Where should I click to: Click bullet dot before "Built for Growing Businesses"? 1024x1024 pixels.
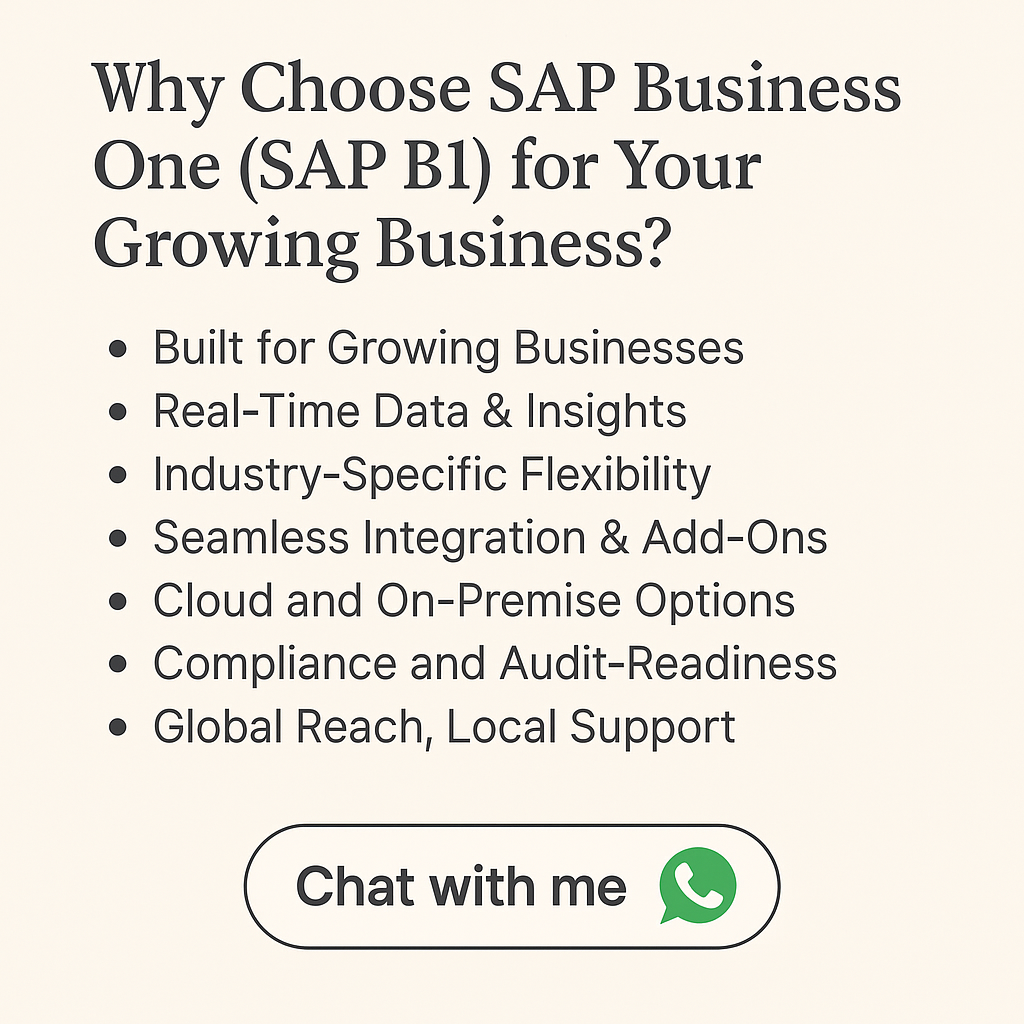coord(118,349)
